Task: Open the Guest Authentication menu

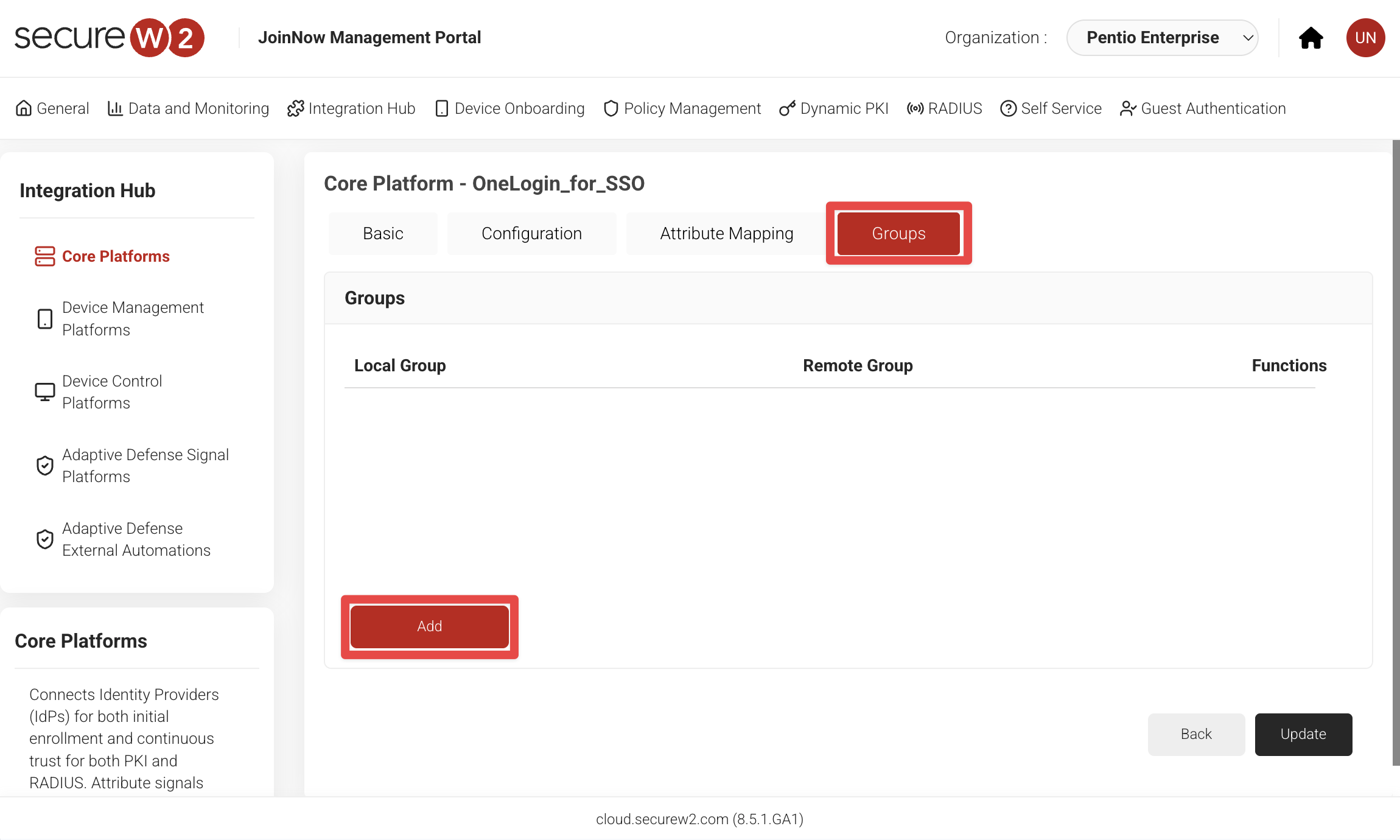Action: (x=1203, y=108)
